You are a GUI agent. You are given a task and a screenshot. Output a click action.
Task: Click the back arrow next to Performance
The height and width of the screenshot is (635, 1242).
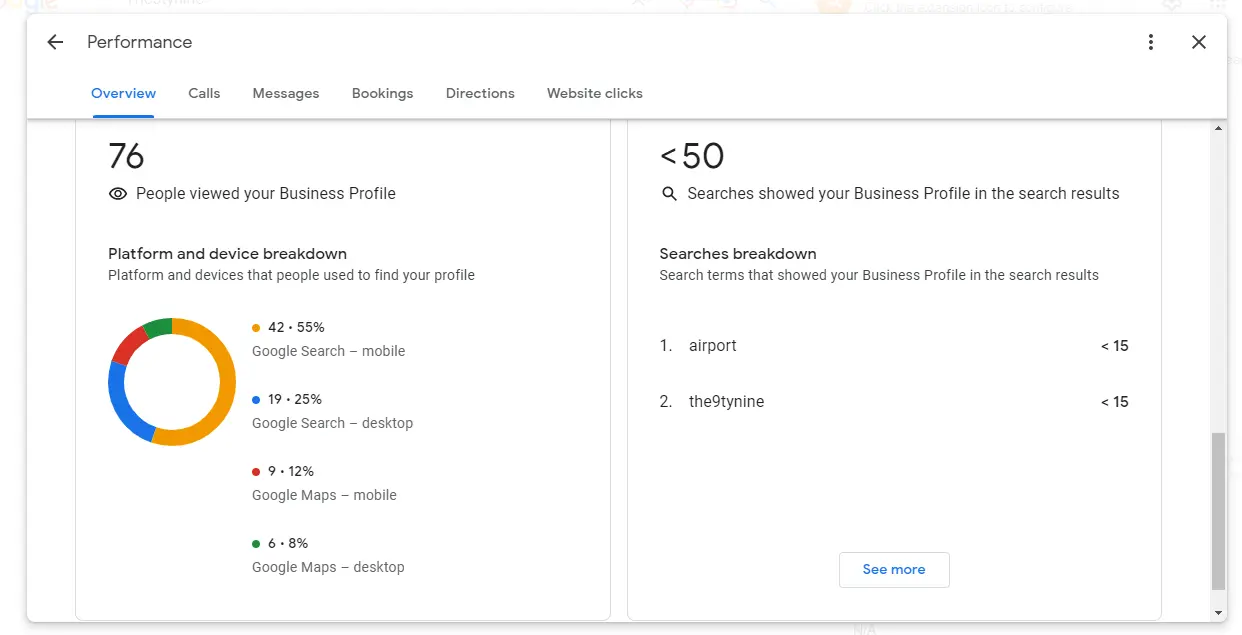55,42
